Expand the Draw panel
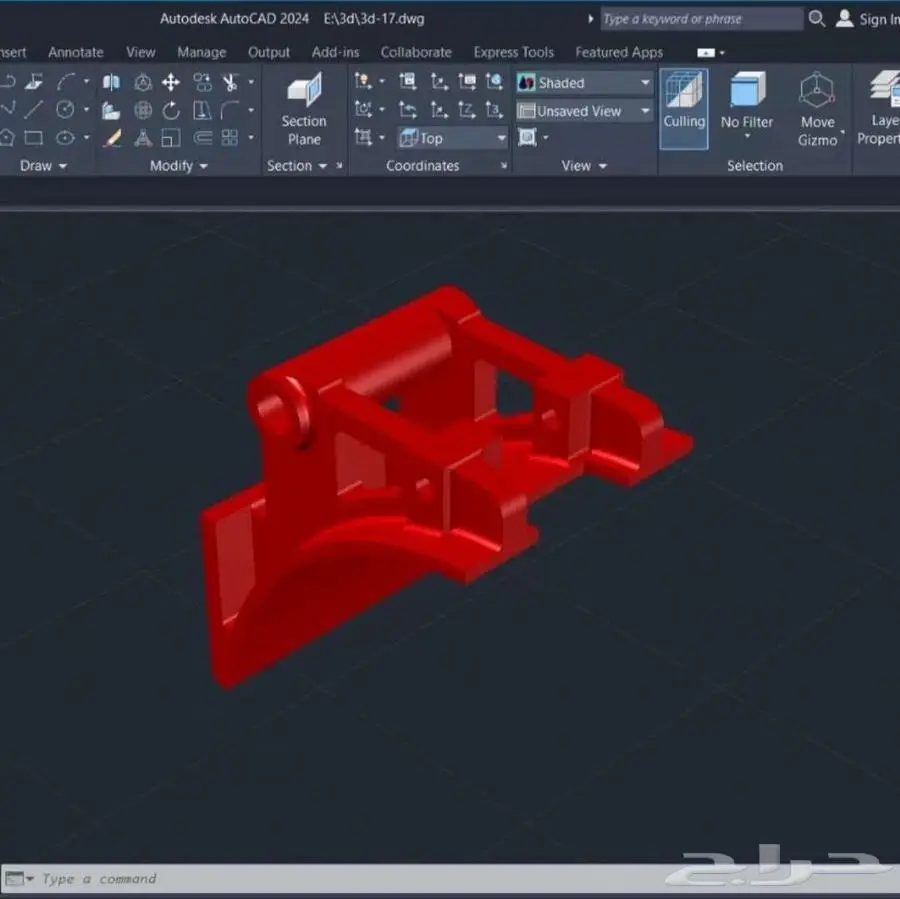Image resolution: width=900 pixels, height=899 pixels. pyautogui.click(x=43, y=166)
